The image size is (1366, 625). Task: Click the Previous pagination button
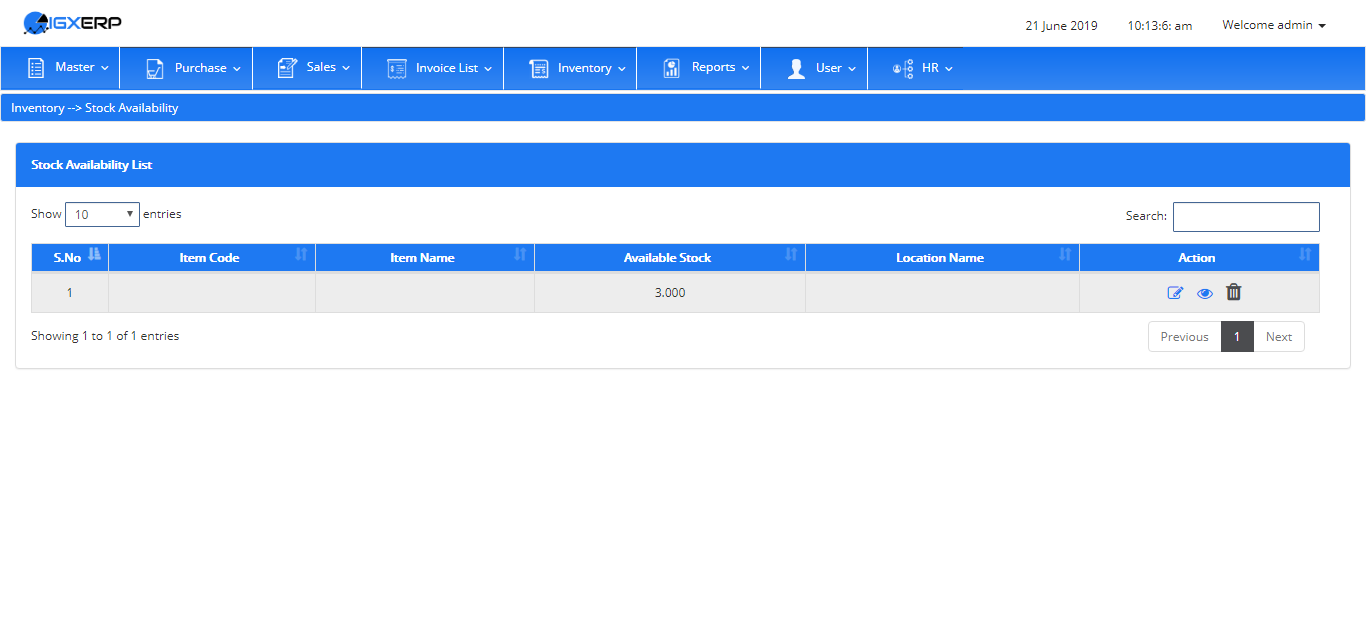click(1185, 337)
